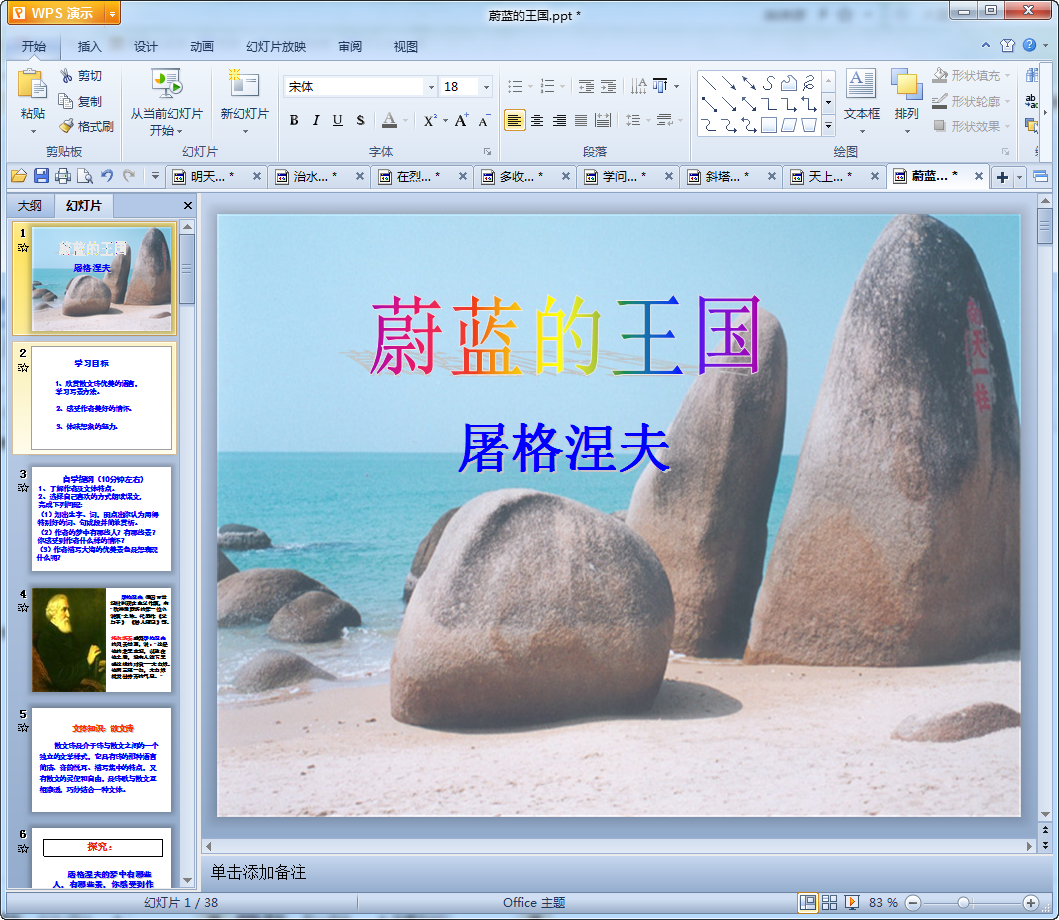Click the Print Preview icon
Viewport: 1059px width, 920px height.
point(85,176)
